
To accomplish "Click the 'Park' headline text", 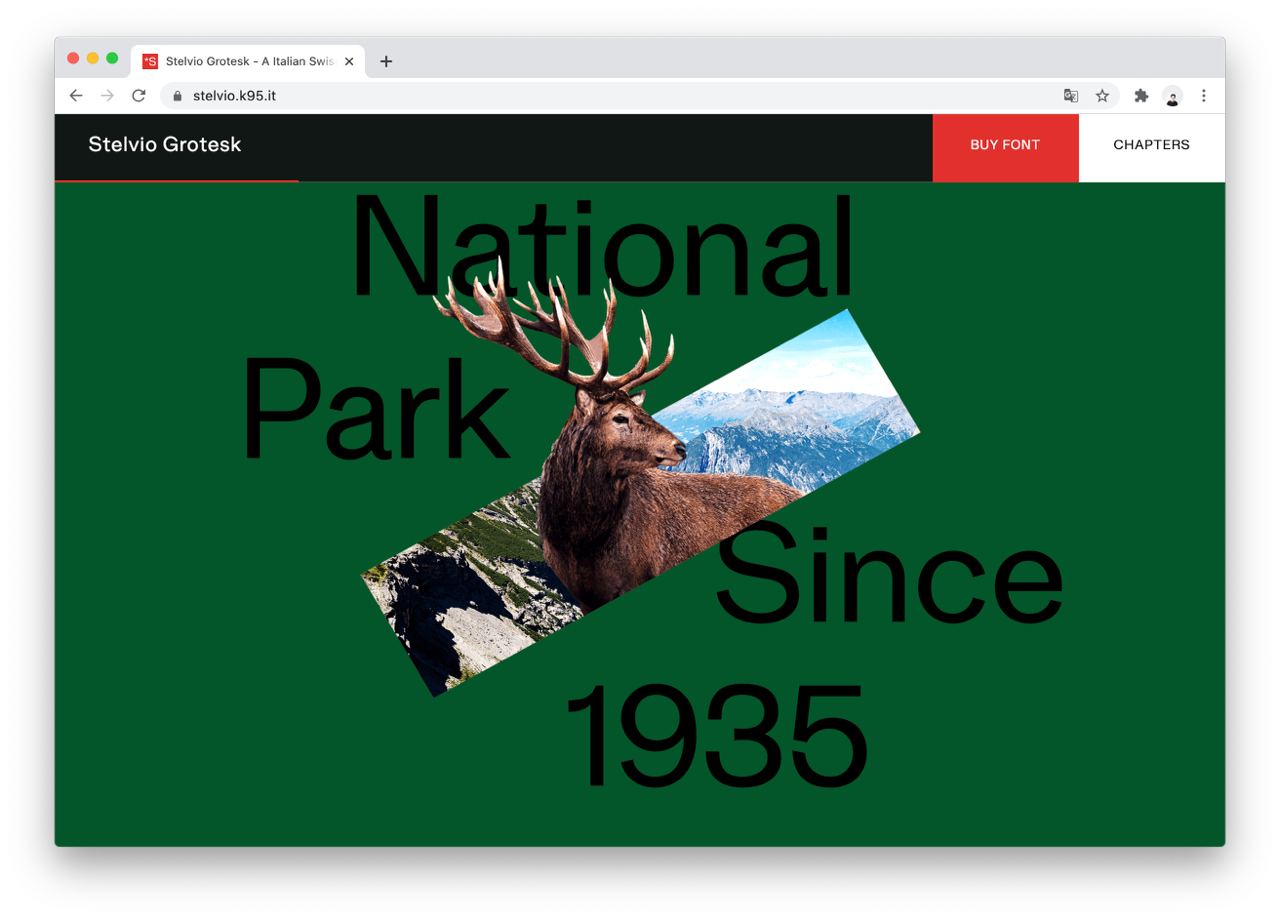I will pyautogui.click(x=376, y=410).
